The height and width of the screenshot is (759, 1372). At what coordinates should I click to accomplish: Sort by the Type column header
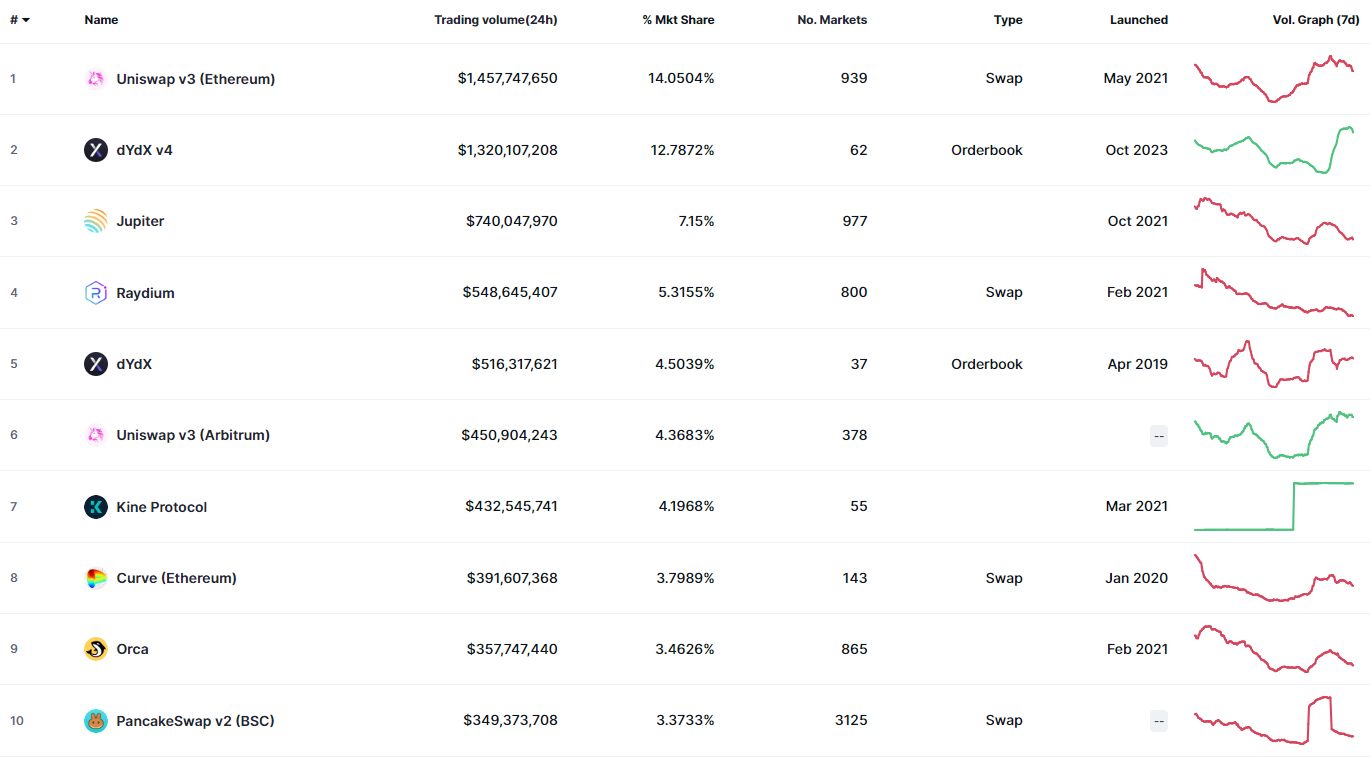(x=1008, y=20)
